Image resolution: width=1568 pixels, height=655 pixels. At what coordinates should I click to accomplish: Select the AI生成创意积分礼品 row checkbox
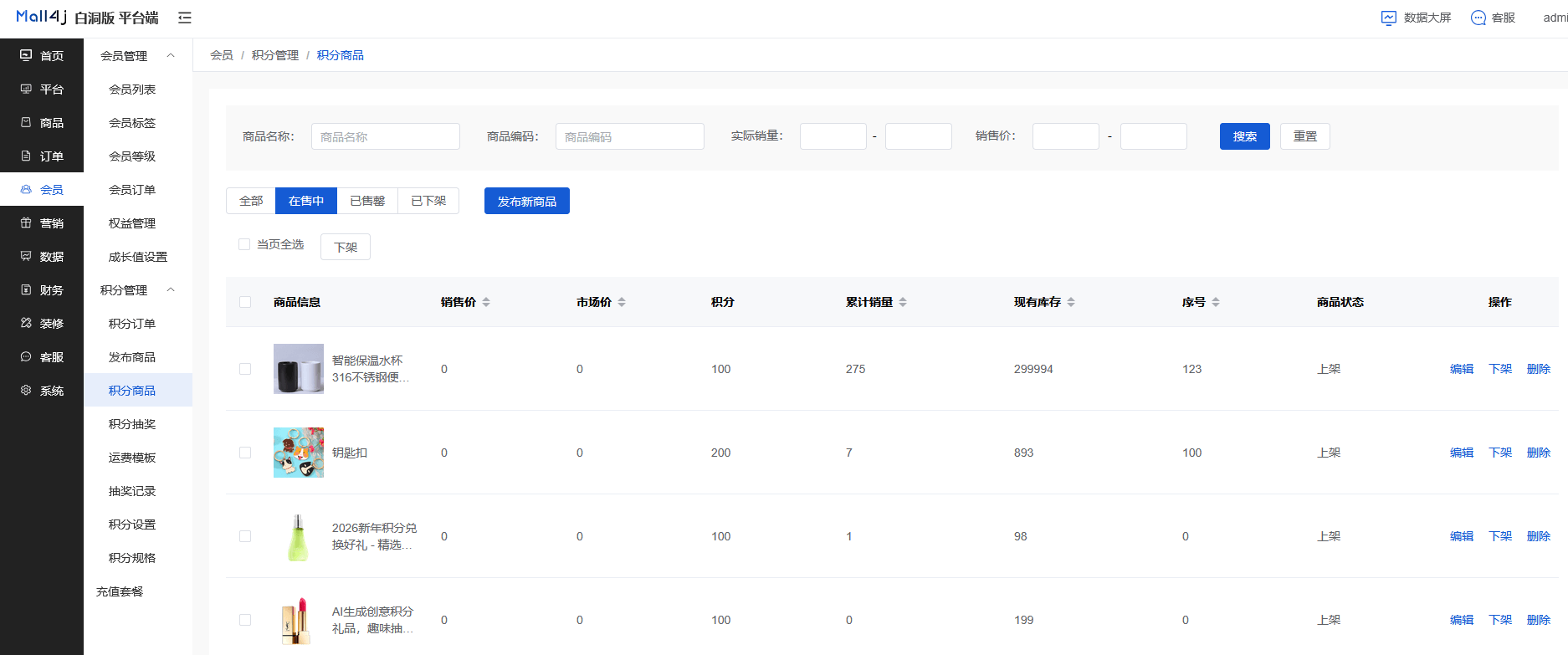(x=245, y=620)
